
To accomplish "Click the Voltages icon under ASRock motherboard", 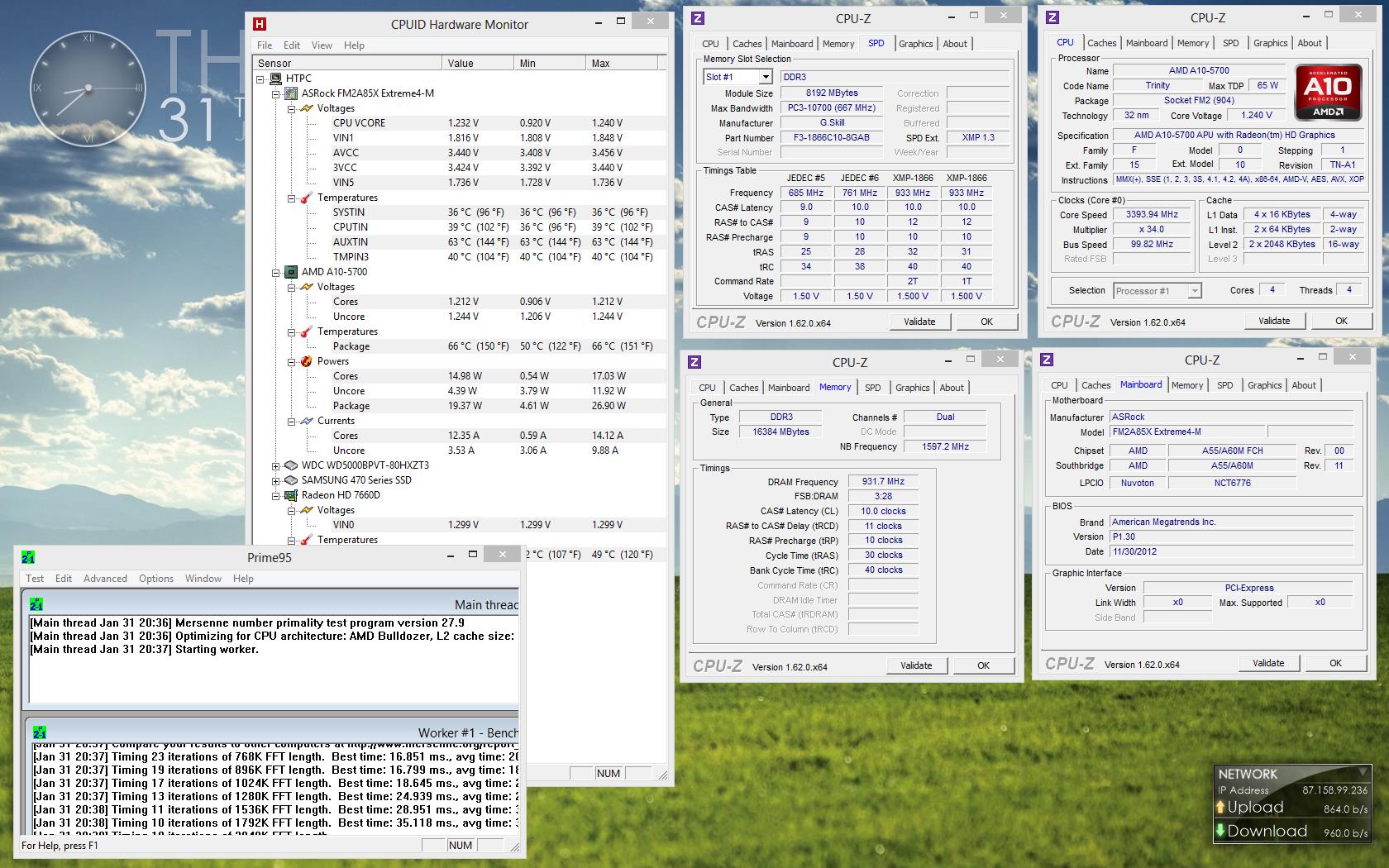I will point(307,108).
